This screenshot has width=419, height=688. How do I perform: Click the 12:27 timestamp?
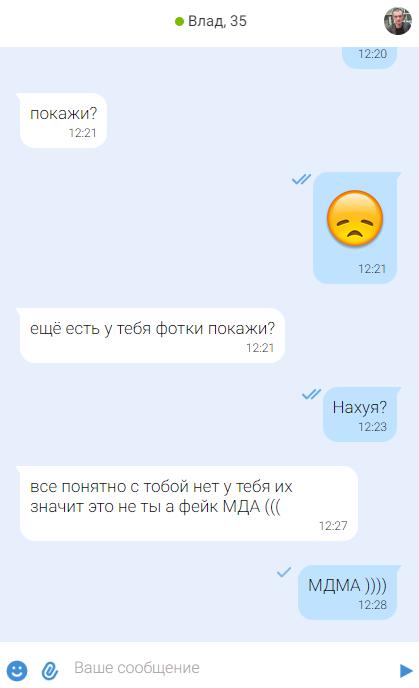[333, 526]
